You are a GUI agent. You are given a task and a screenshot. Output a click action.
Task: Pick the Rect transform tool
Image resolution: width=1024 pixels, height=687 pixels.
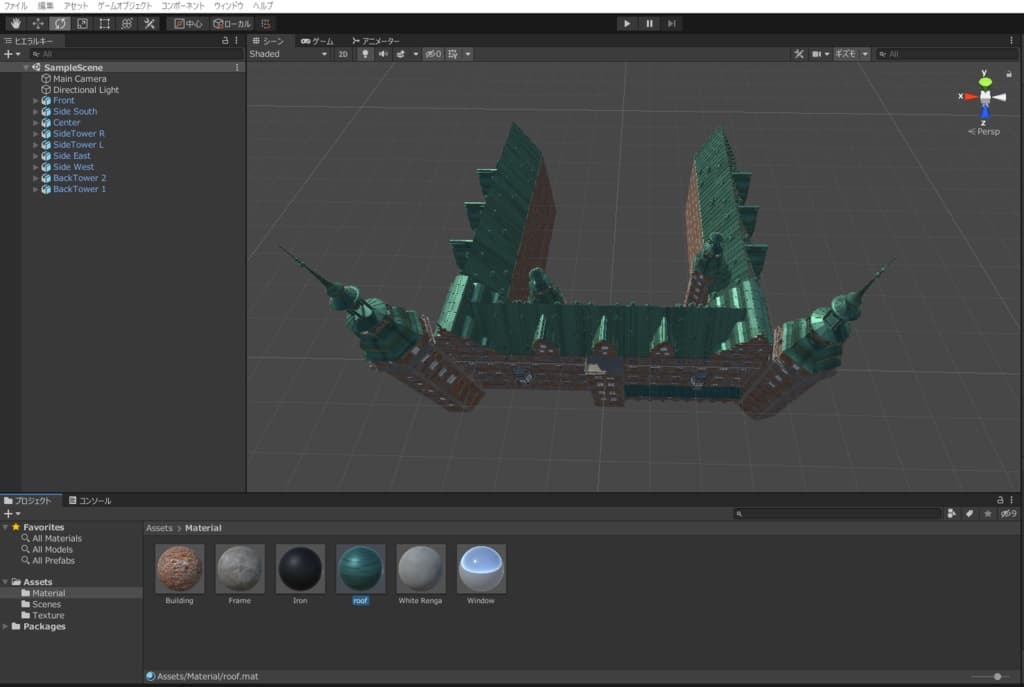pos(104,23)
